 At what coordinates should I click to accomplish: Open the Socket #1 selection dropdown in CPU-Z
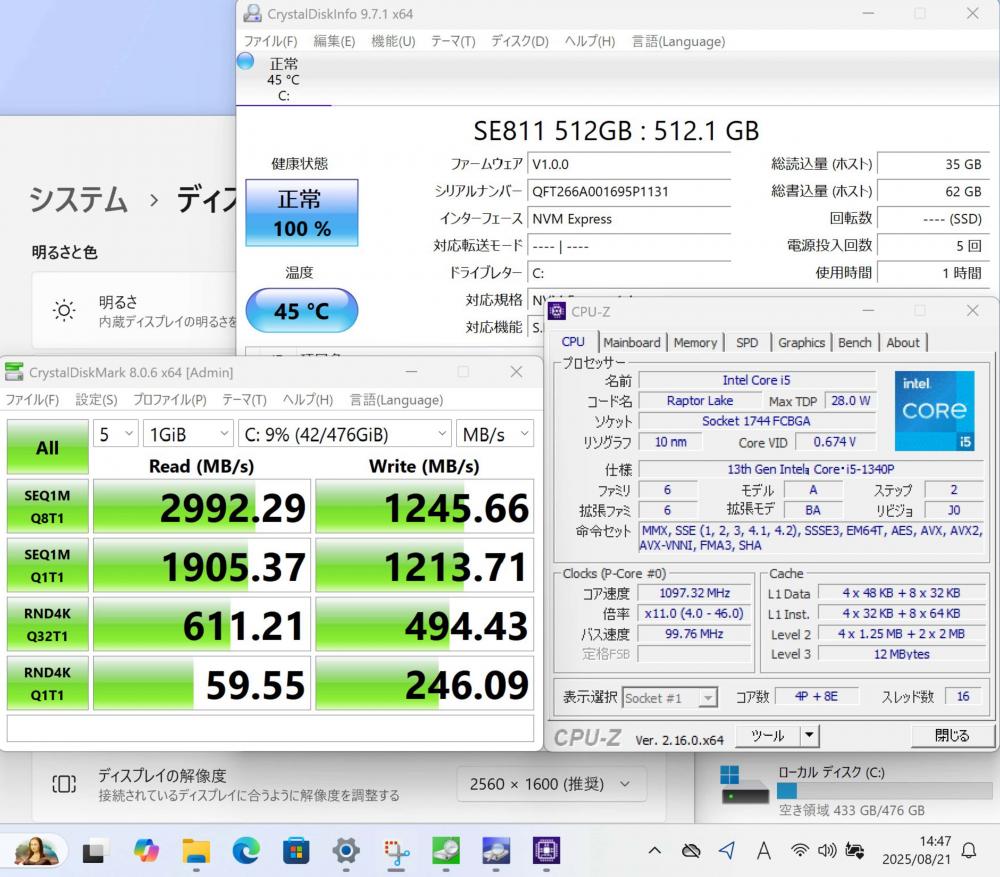coord(670,698)
